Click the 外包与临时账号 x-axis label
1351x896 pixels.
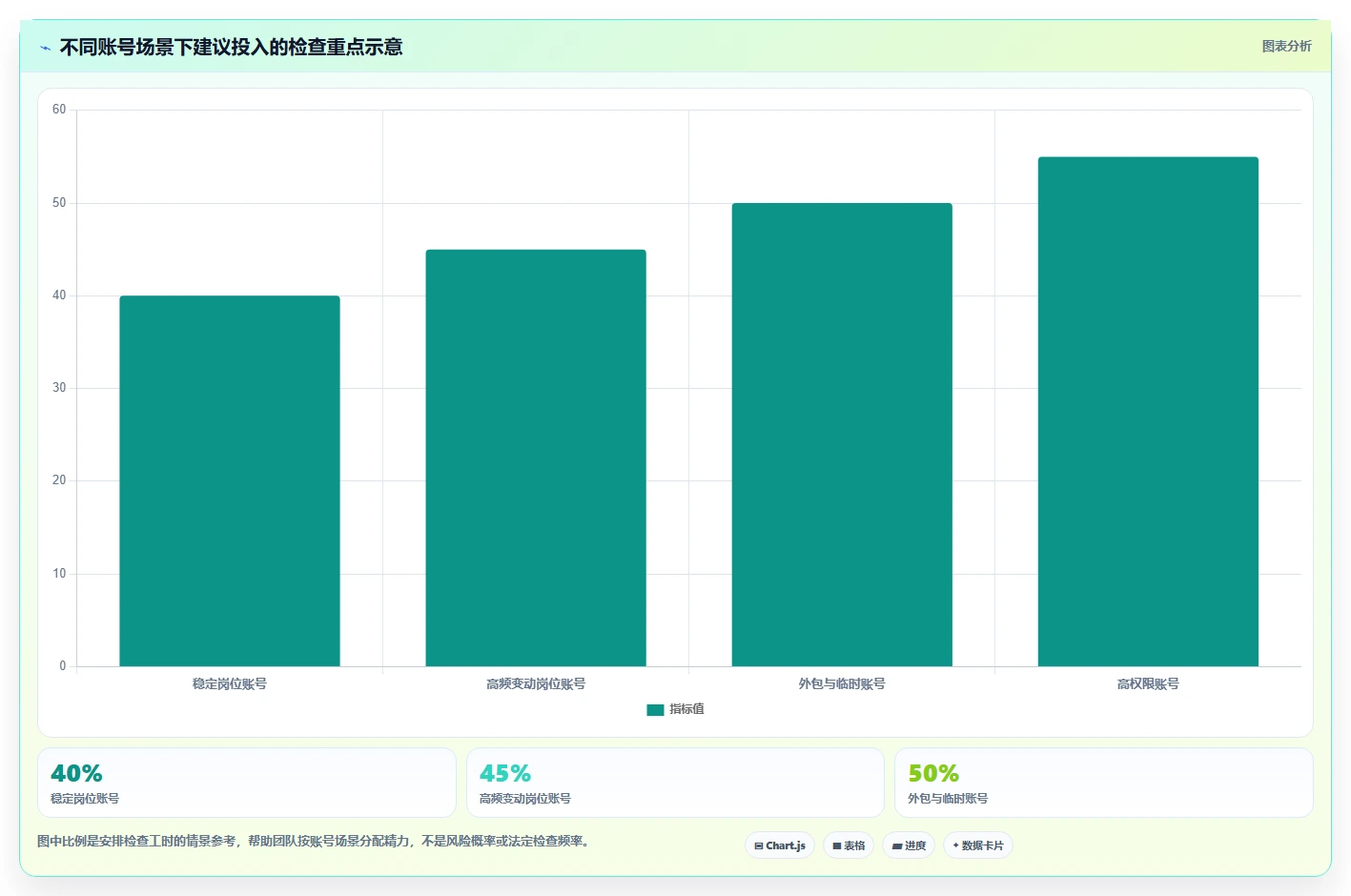click(x=842, y=683)
